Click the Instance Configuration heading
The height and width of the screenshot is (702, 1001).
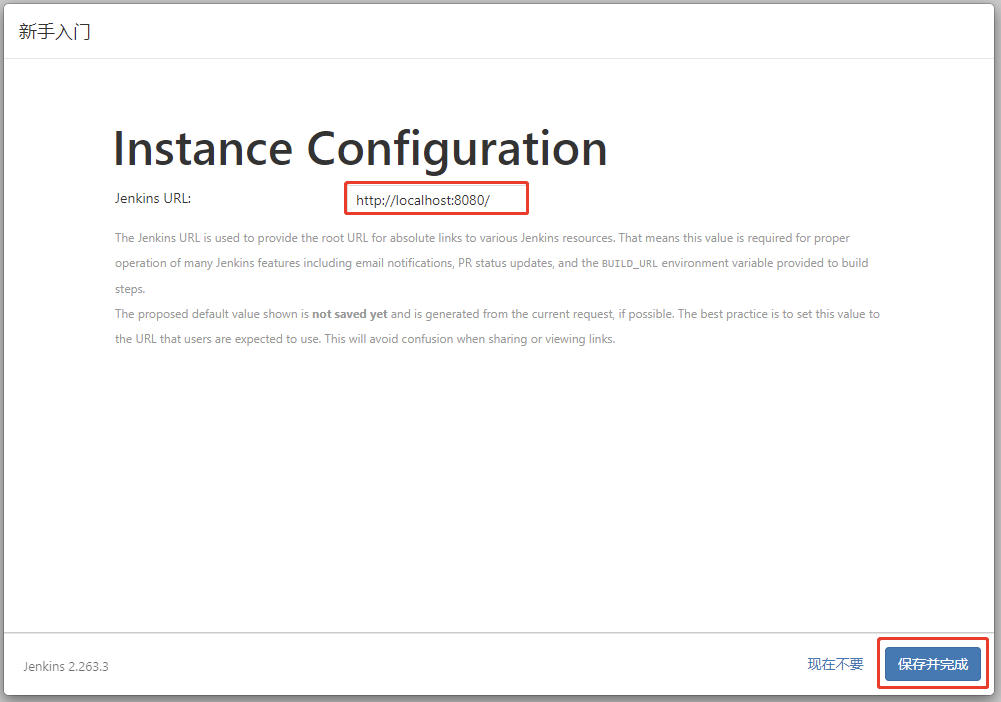pos(360,148)
